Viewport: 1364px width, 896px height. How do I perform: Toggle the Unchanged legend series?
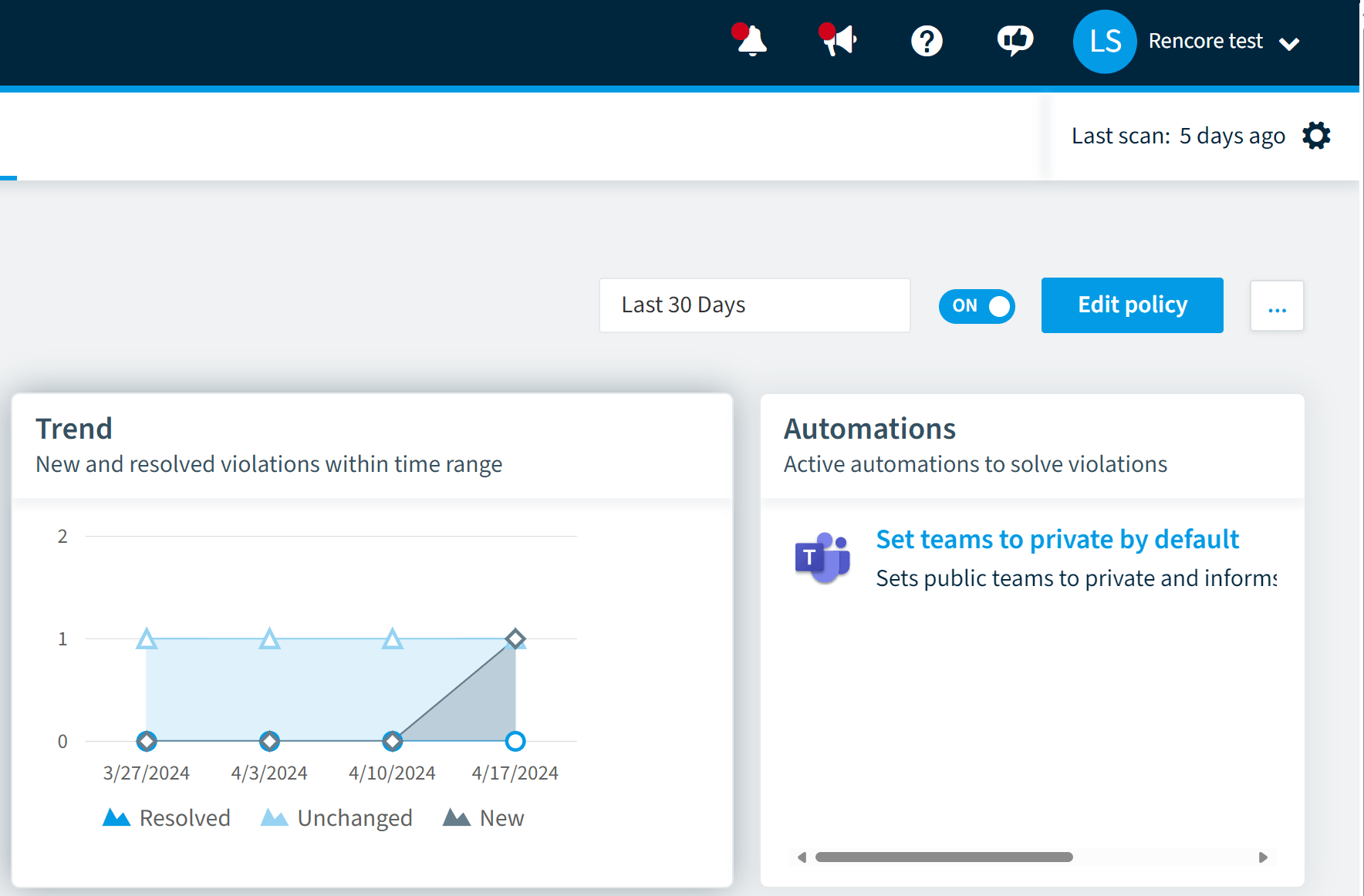336,817
